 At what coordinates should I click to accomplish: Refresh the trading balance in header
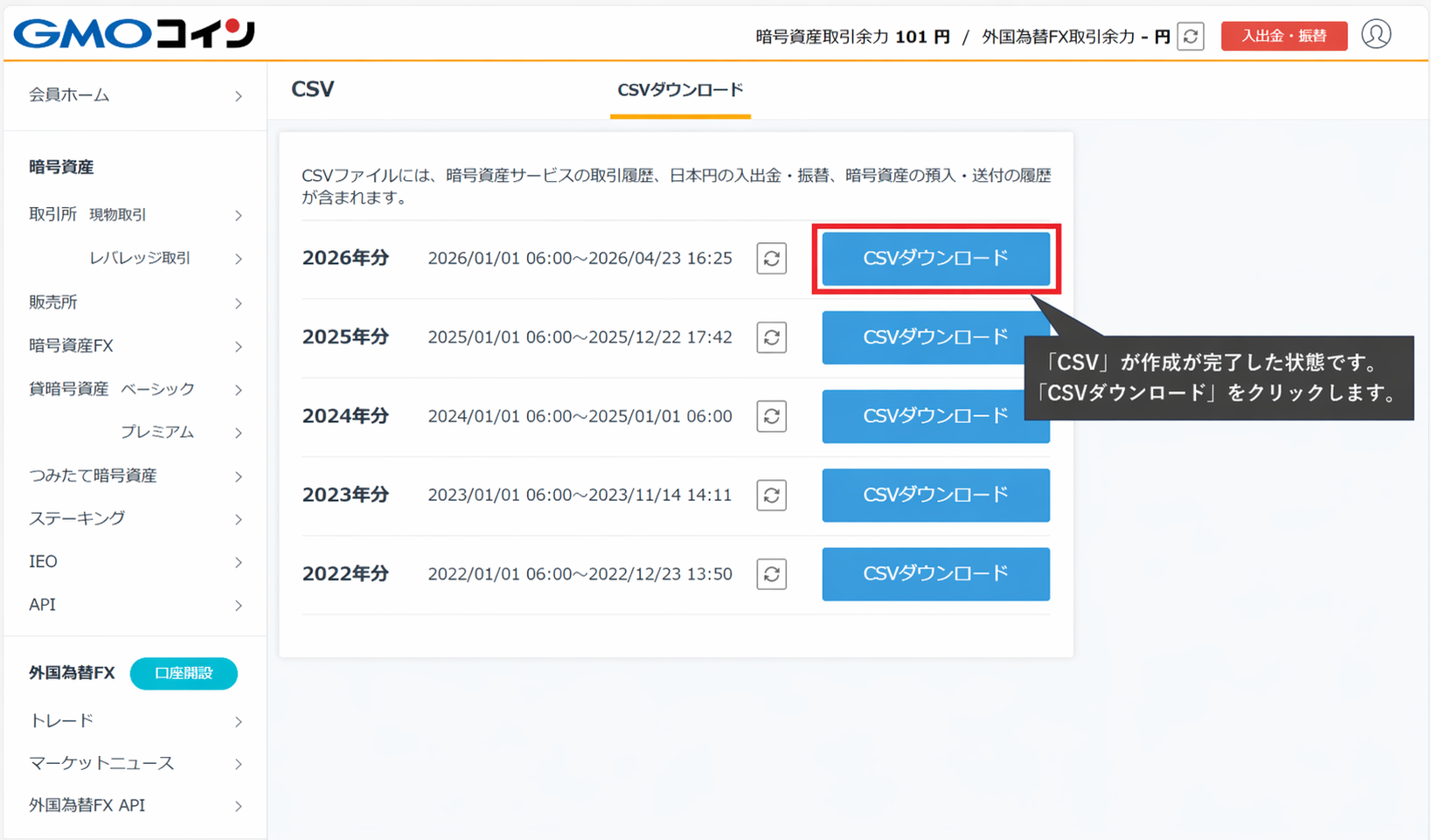pyautogui.click(x=1191, y=37)
